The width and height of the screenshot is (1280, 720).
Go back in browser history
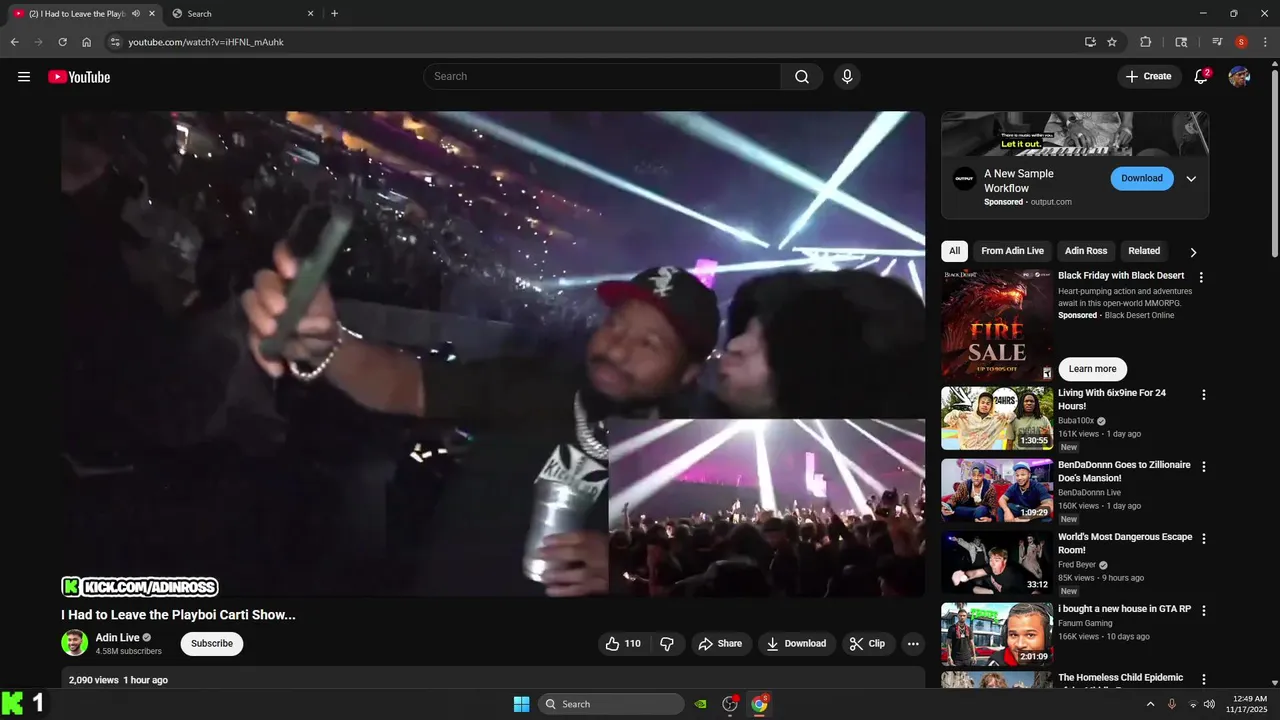click(x=14, y=42)
